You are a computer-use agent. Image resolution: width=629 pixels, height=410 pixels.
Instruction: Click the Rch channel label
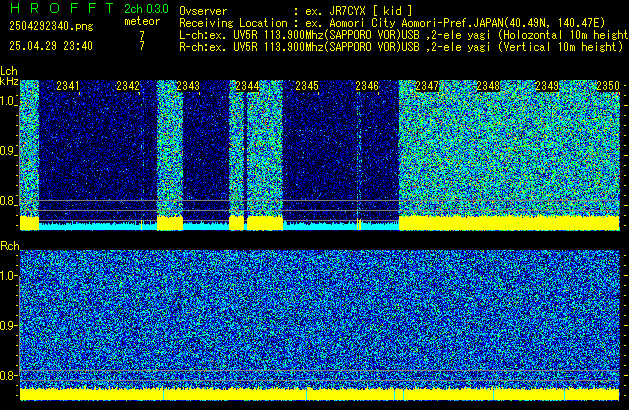10,246
